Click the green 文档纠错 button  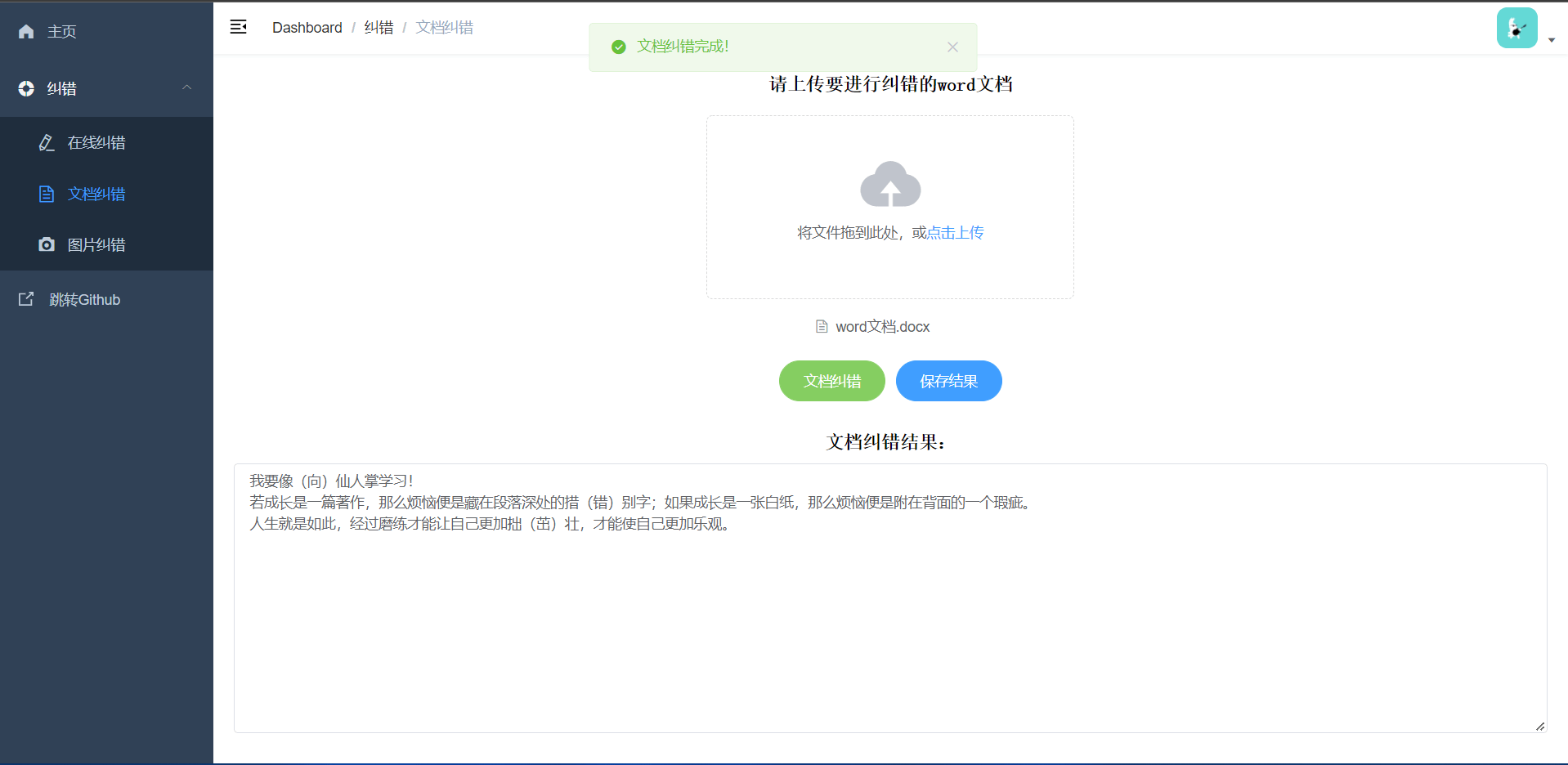point(831,381)
